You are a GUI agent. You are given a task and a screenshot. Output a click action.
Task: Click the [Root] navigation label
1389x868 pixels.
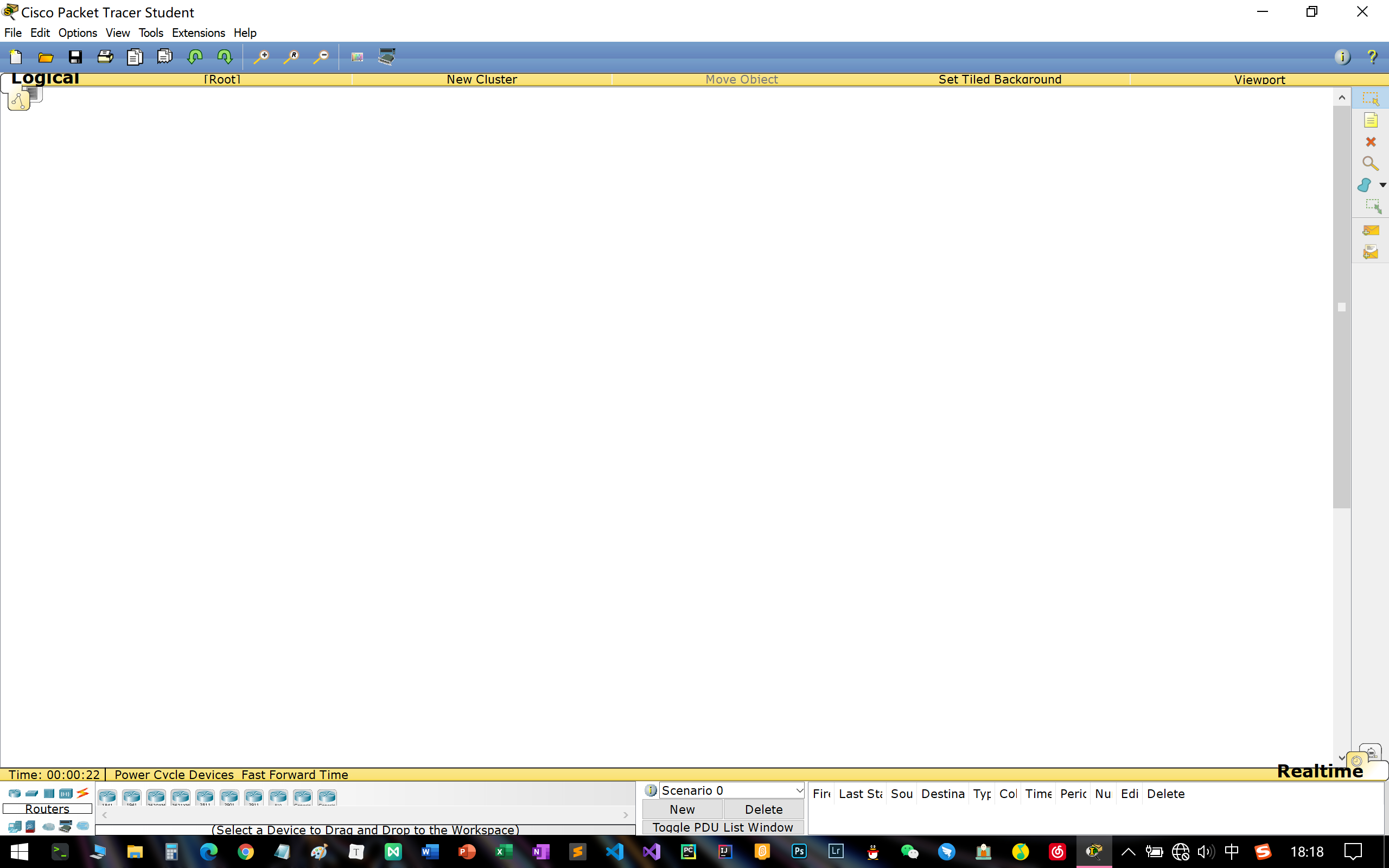pos(222,79)
